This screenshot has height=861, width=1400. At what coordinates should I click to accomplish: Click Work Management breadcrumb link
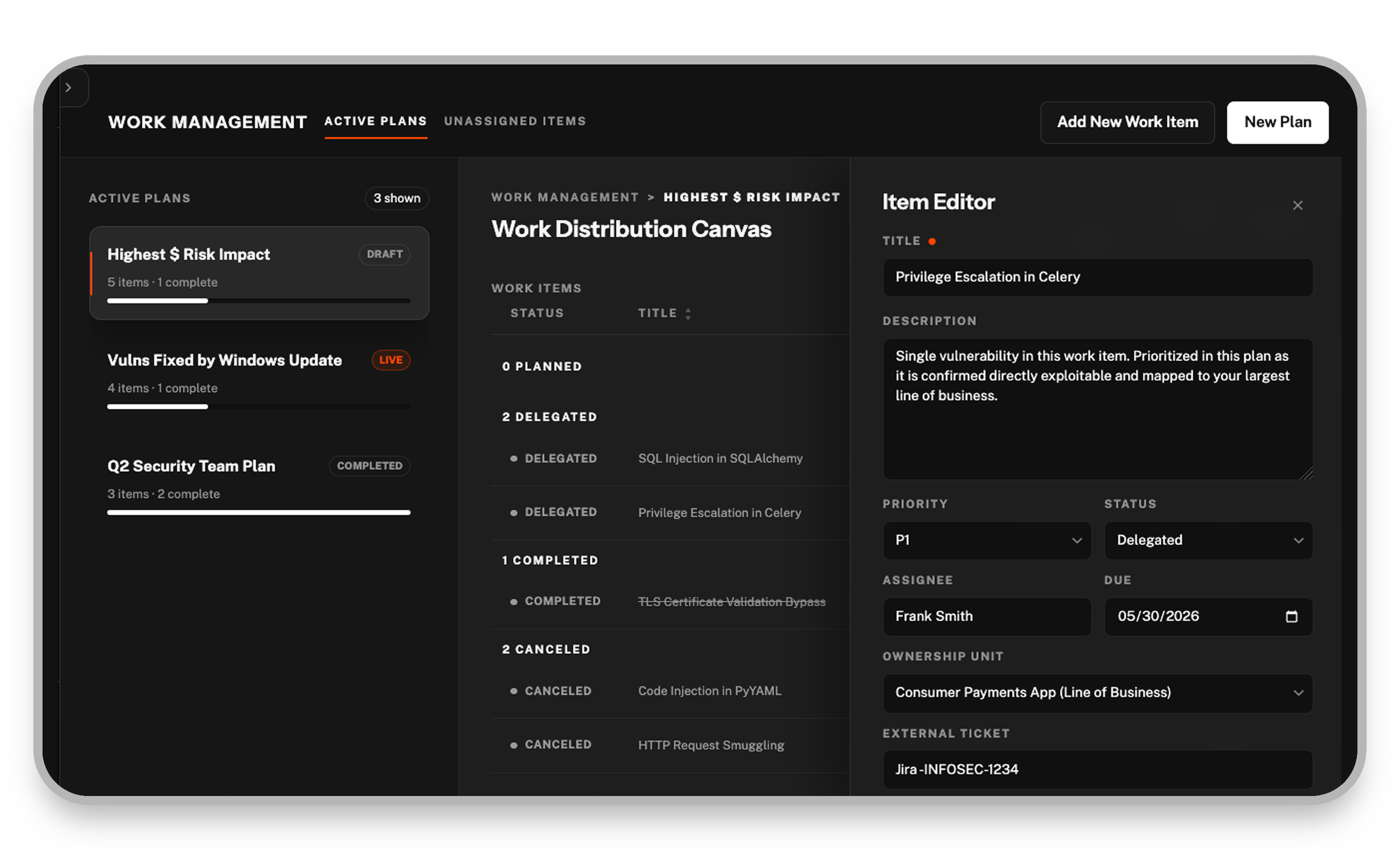565,197
